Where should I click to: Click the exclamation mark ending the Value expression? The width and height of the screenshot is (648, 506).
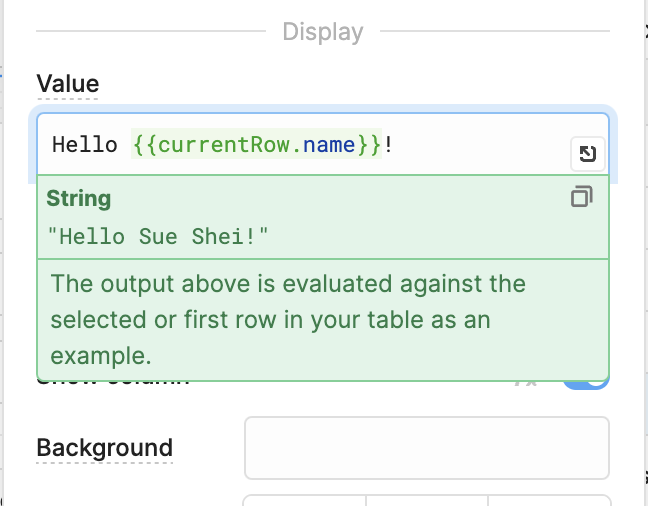click(388, 145)
